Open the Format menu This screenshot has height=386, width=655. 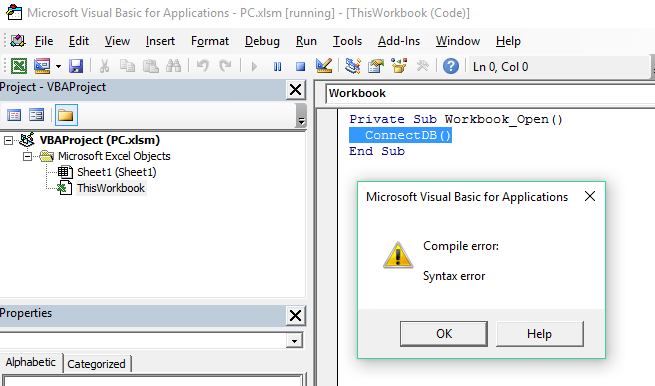[x=210, y=41]
